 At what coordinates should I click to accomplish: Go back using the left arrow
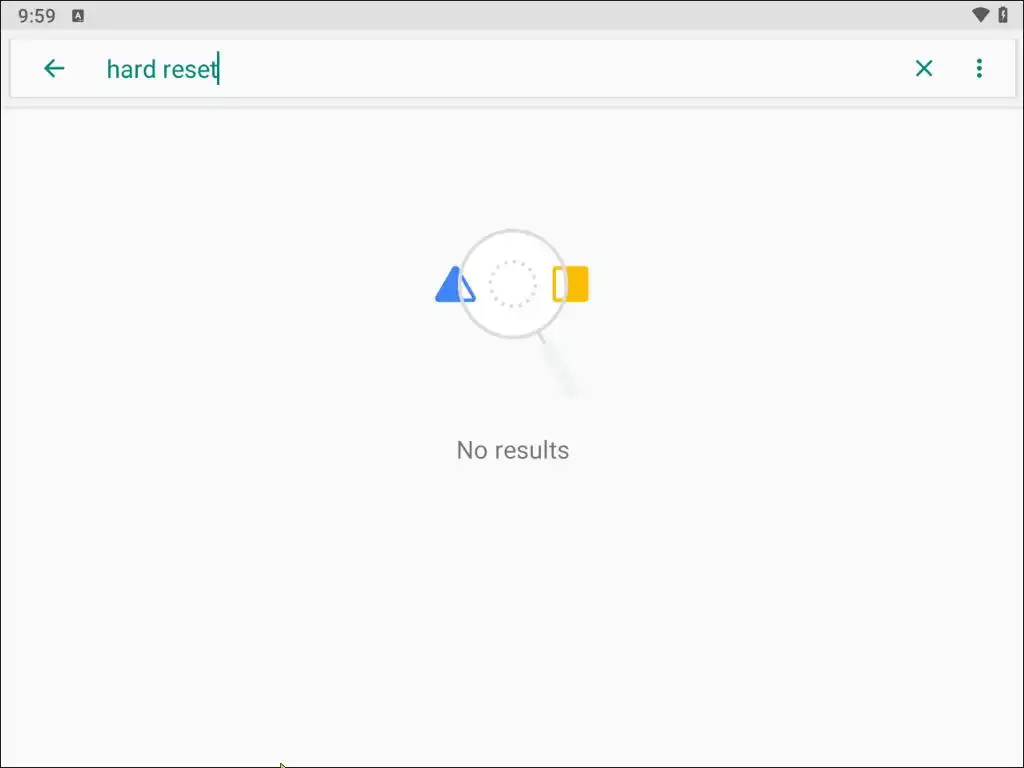(54, 69)
